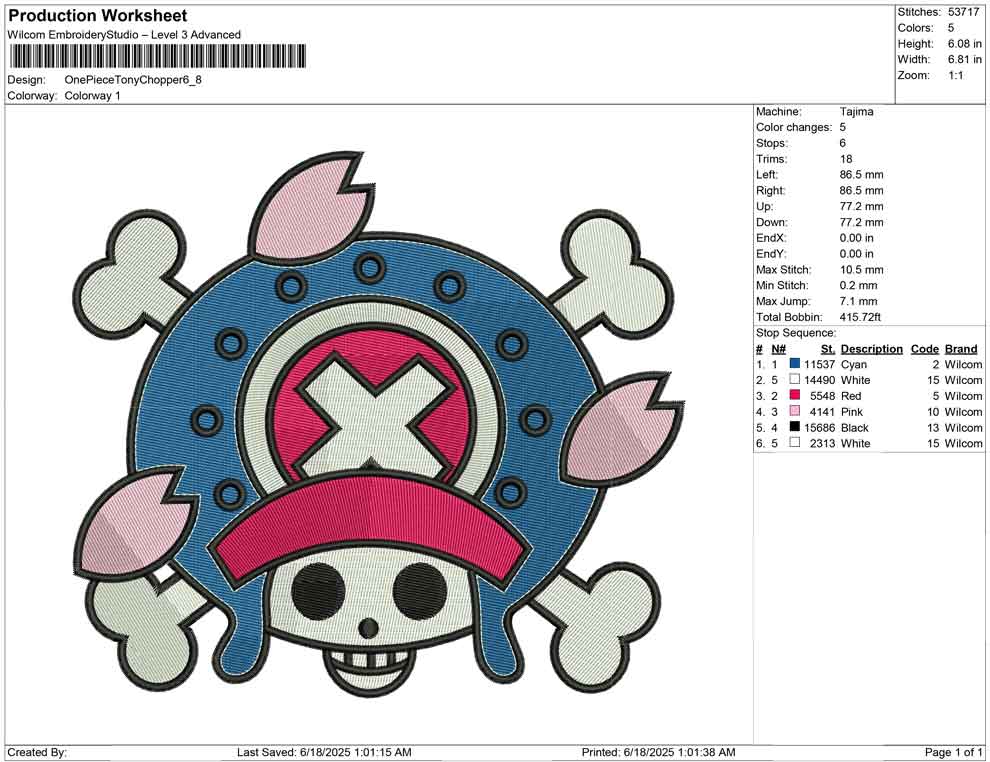Click the 'Cyan' description text
Image resolution: width=990 pixels, height=762 pixels.
click(854, 364)
